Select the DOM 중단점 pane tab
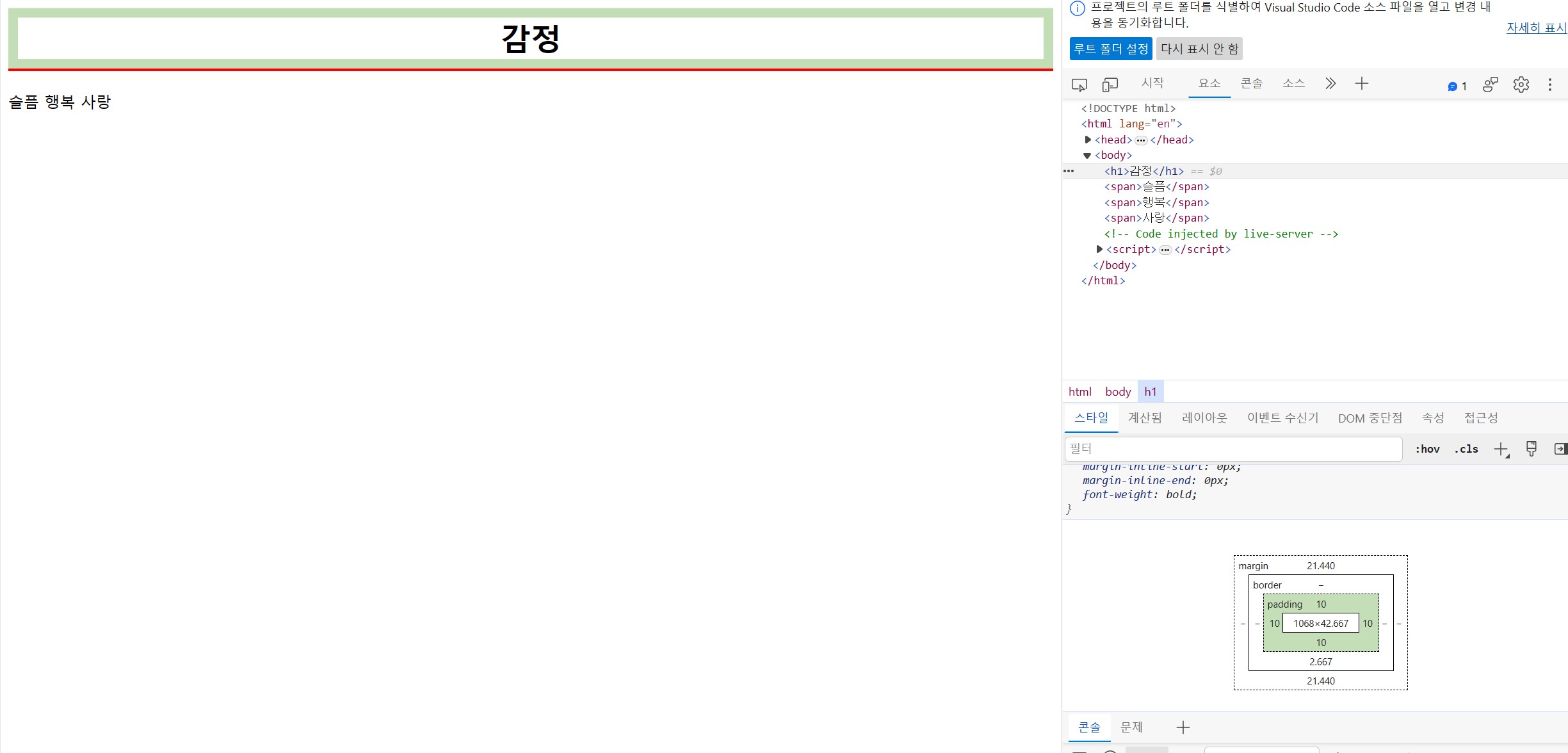 pos(1370,418)
